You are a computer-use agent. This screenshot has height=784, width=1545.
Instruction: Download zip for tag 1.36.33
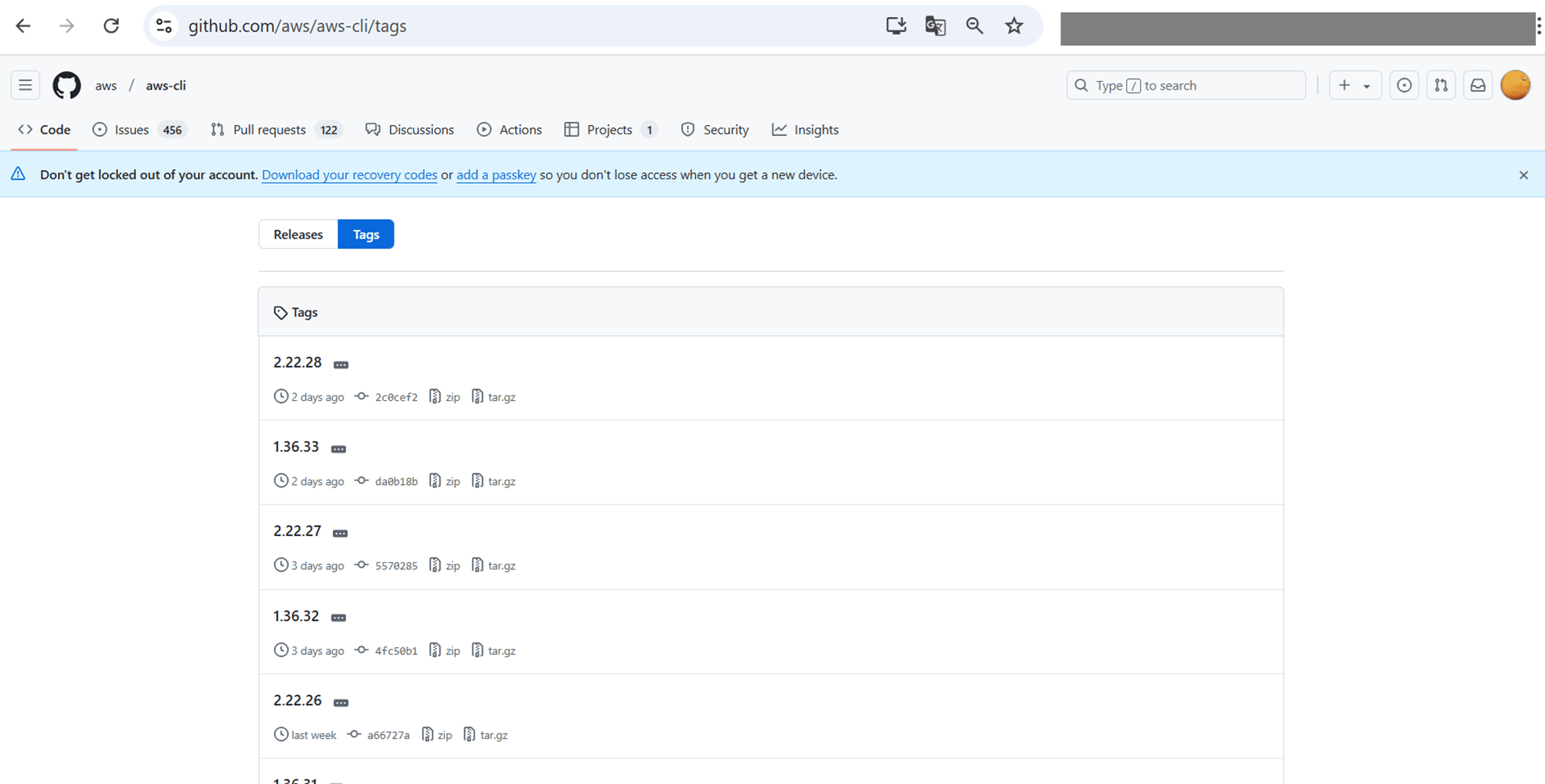(445, 481)
